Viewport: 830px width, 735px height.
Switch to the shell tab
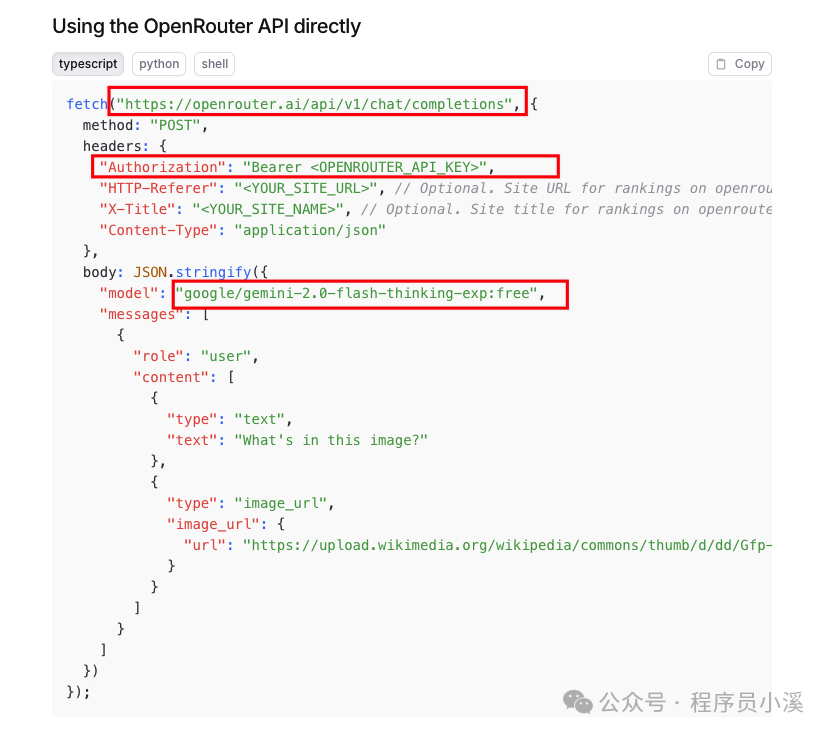[214, 64]
